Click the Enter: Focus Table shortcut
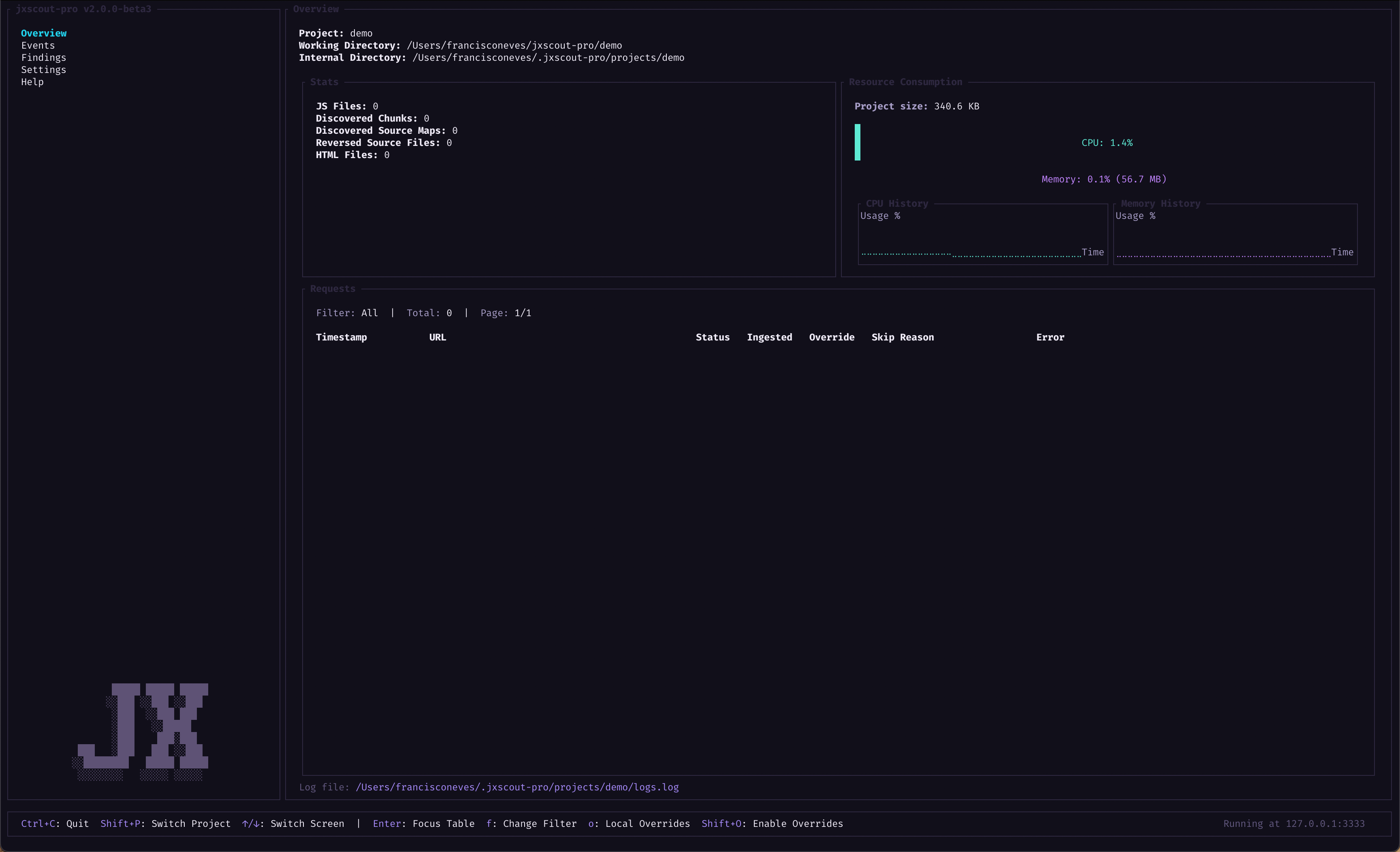Image resolution: width=1400 pixels, height=852 pixels. 423,824
